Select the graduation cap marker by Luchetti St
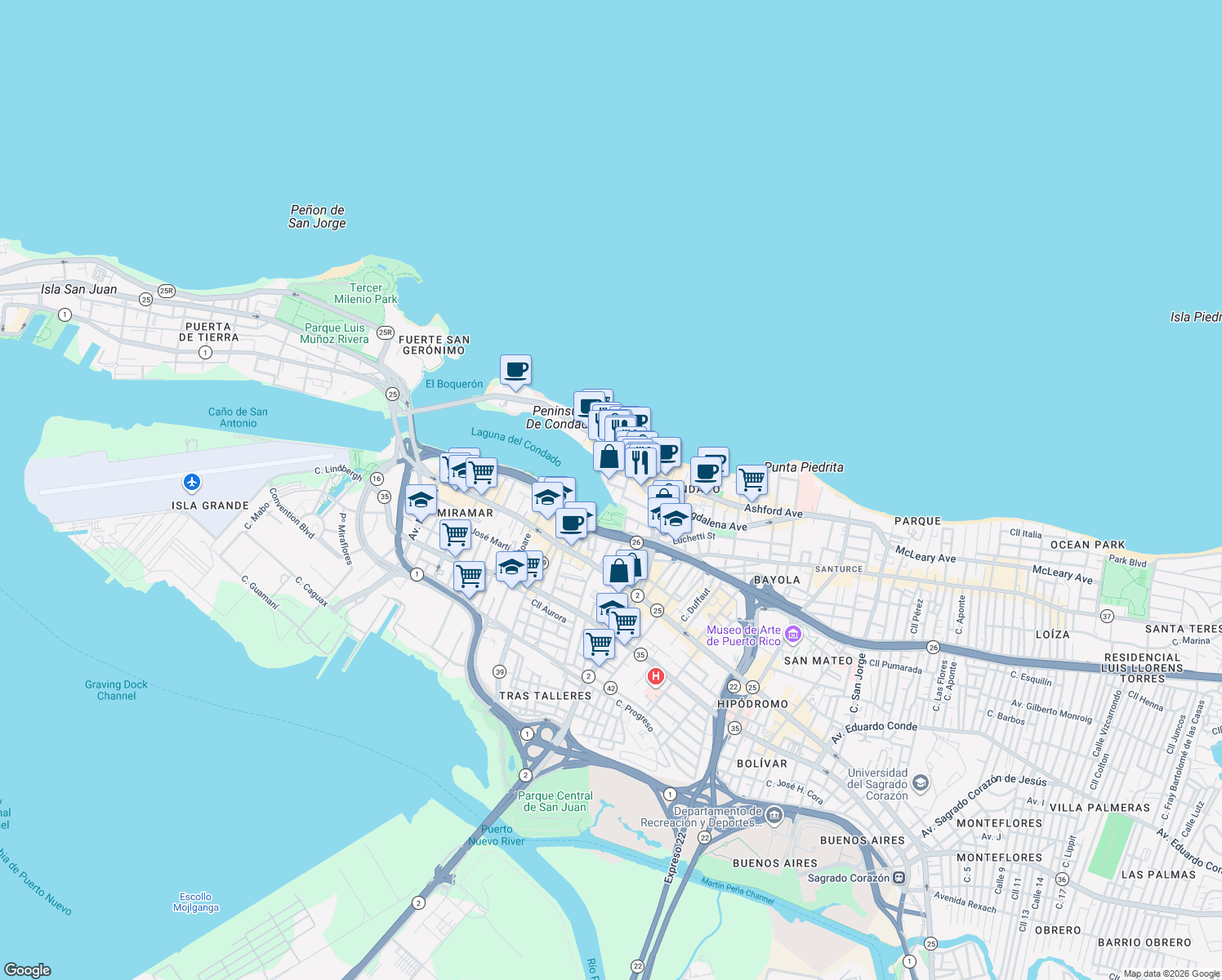Image resolution: width=1222 pixels, height=980 pixels. pos(676,520)
